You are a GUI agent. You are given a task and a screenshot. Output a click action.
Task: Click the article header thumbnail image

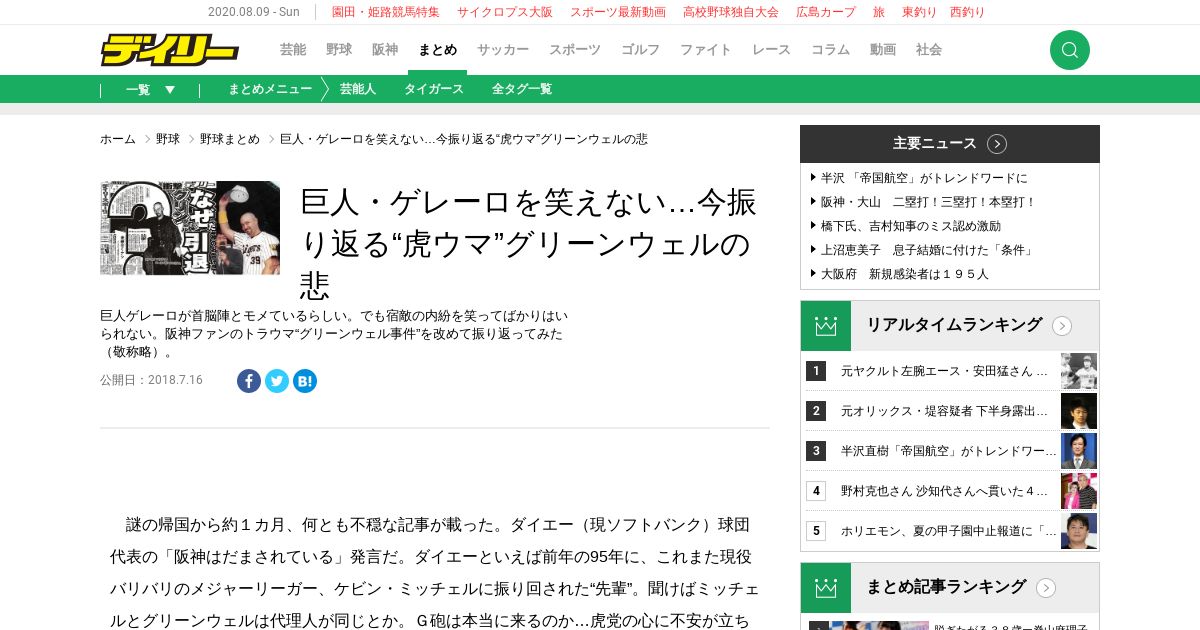[190, 228]
